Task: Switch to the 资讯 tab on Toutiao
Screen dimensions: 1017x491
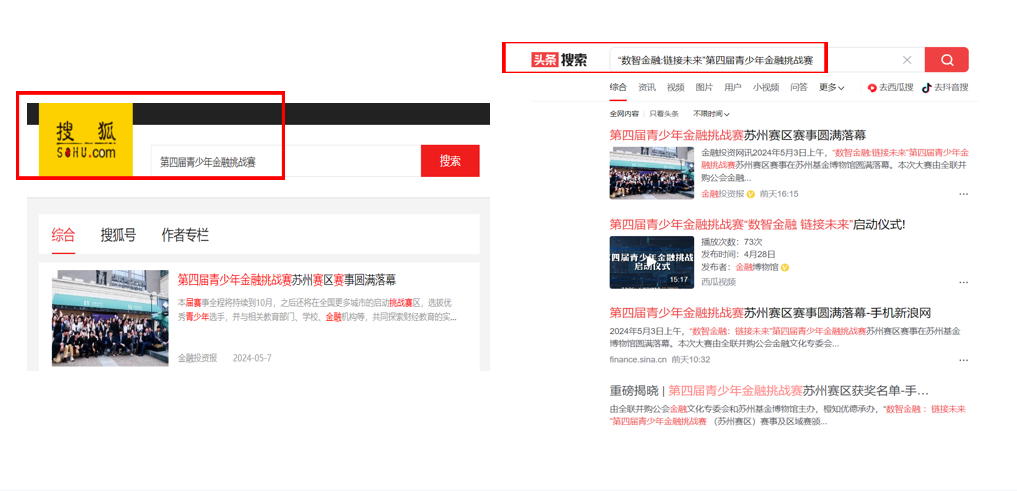Action: point(647,88)
